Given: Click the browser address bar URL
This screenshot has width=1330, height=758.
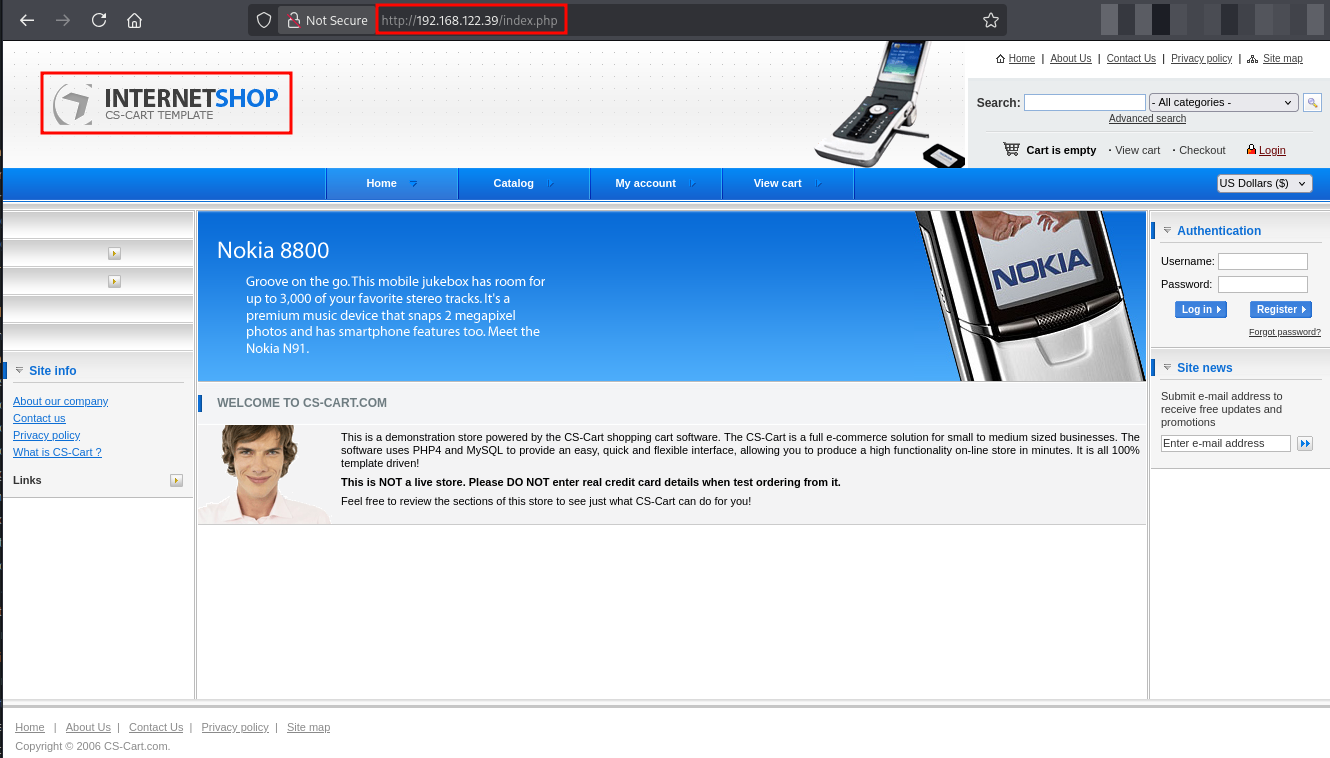Looking at the screenshot, I should pos(470,20).
